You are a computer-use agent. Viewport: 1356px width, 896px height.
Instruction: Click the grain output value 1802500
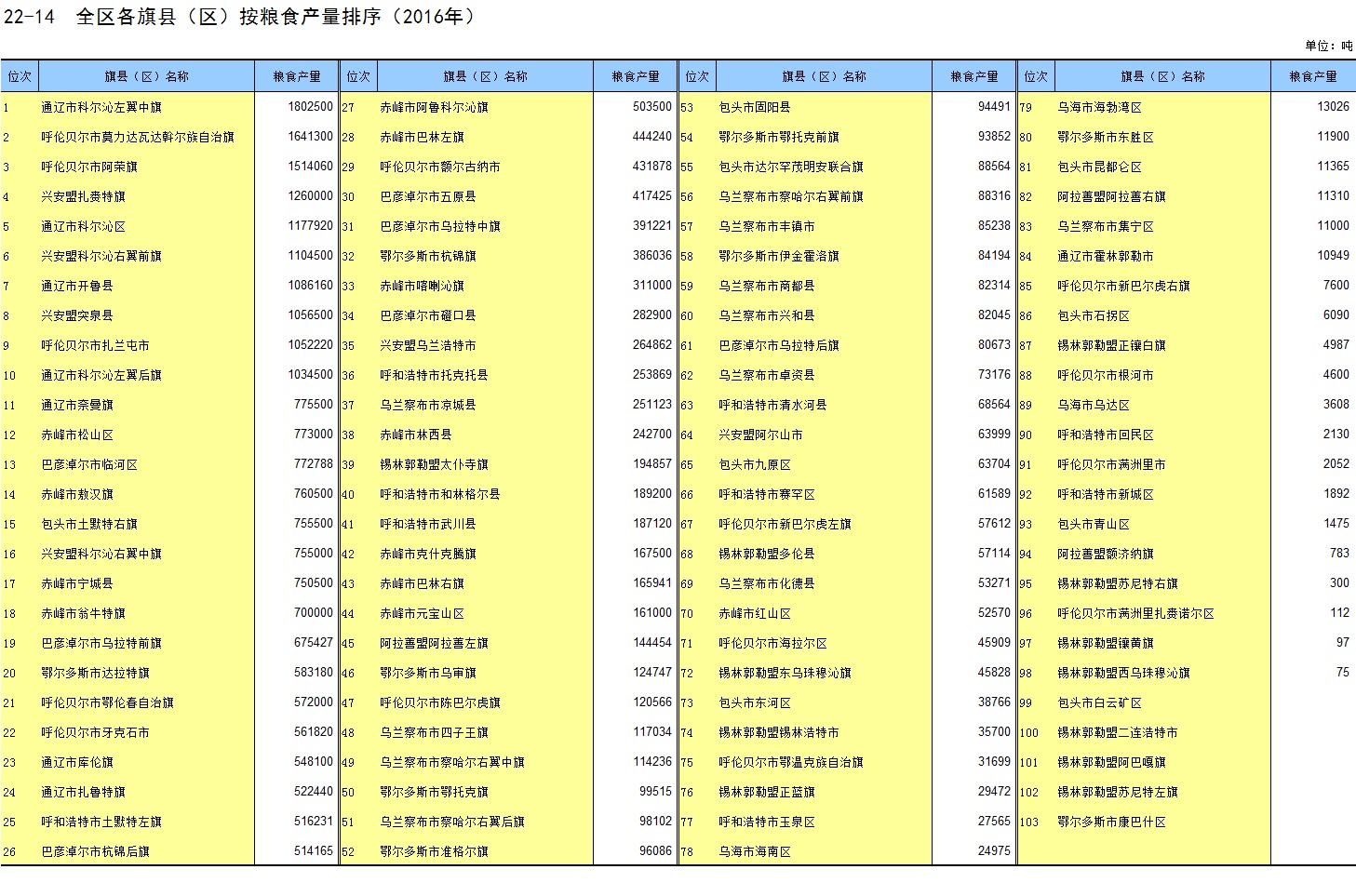[310, 107]
